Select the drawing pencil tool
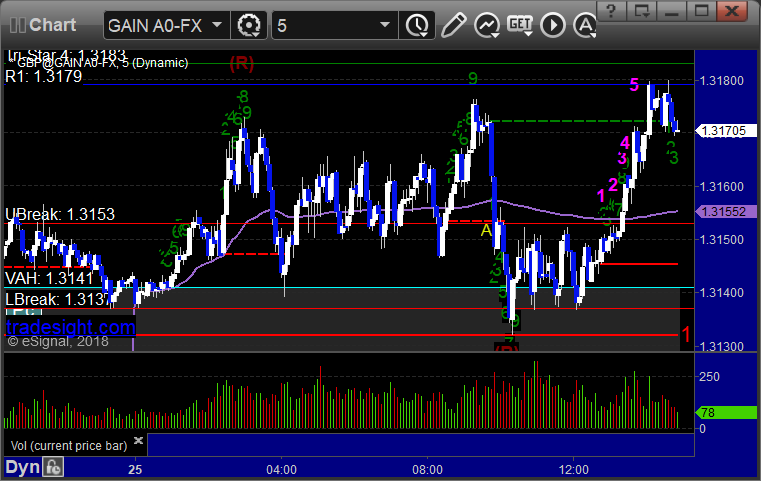Screen dimensions: 761x481 [453, 25]
